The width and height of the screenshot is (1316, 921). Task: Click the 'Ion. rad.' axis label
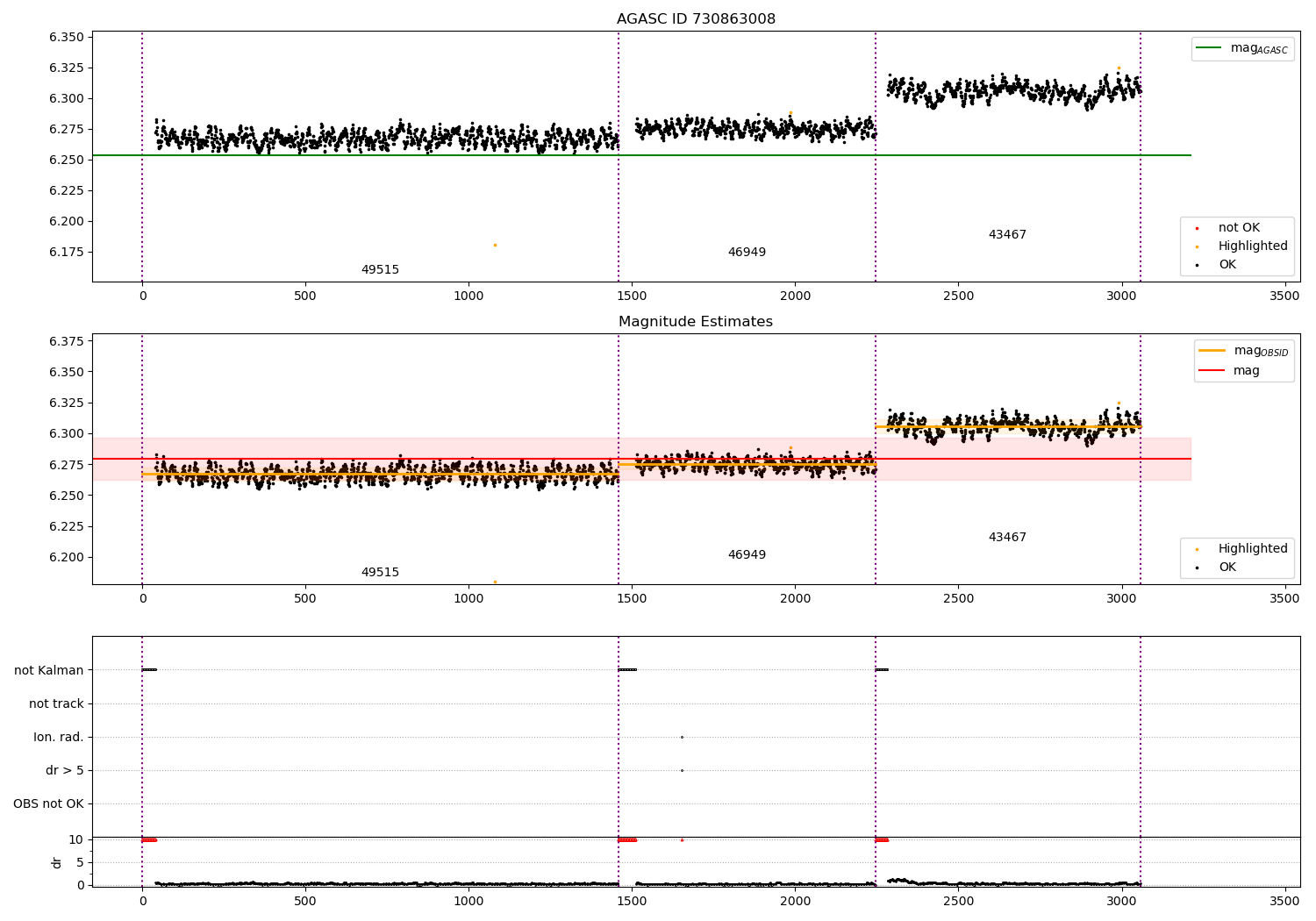(59, 737)
